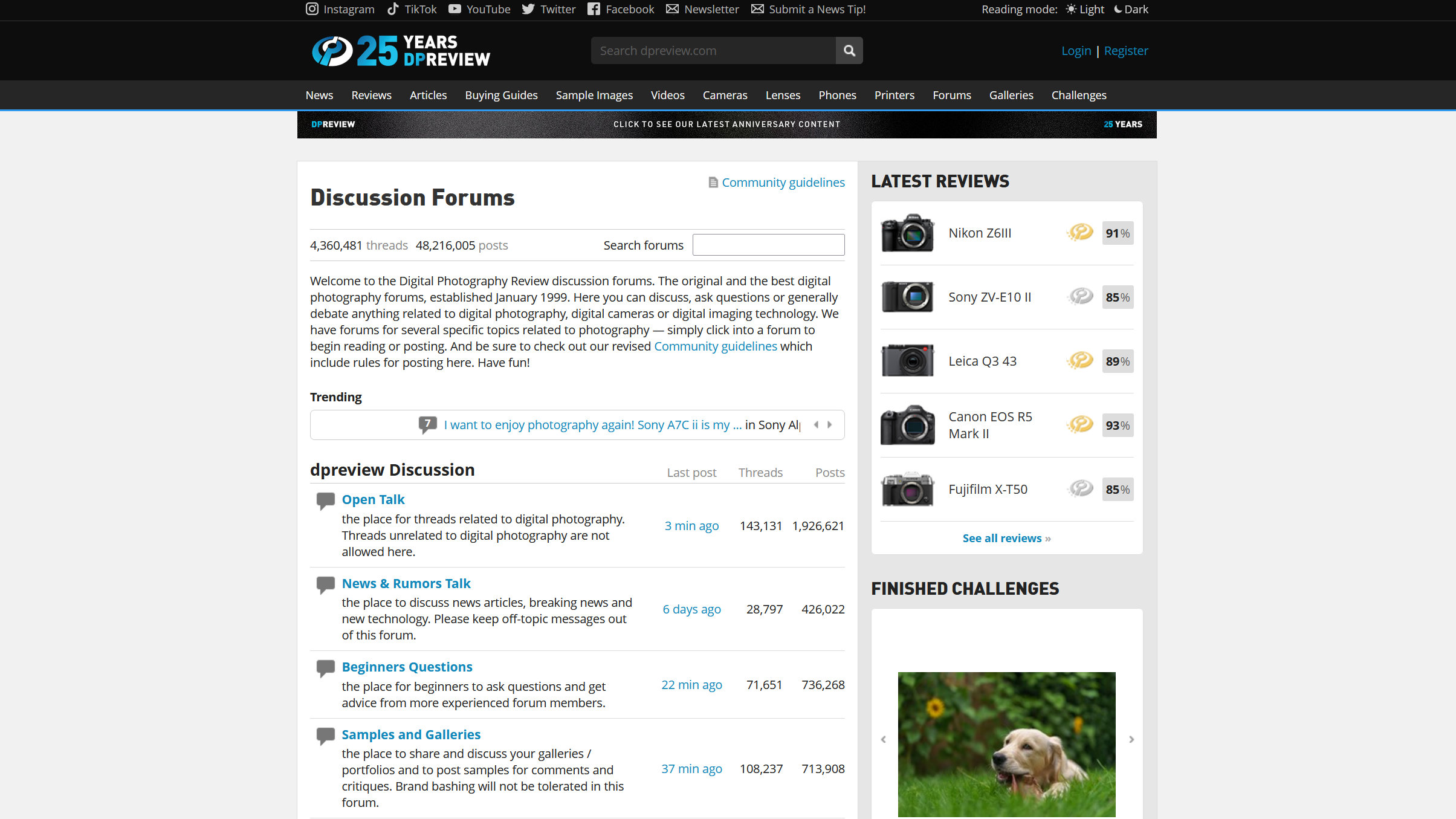Click the Login link
1456x819 pixels.
(x=1076, y=51)
